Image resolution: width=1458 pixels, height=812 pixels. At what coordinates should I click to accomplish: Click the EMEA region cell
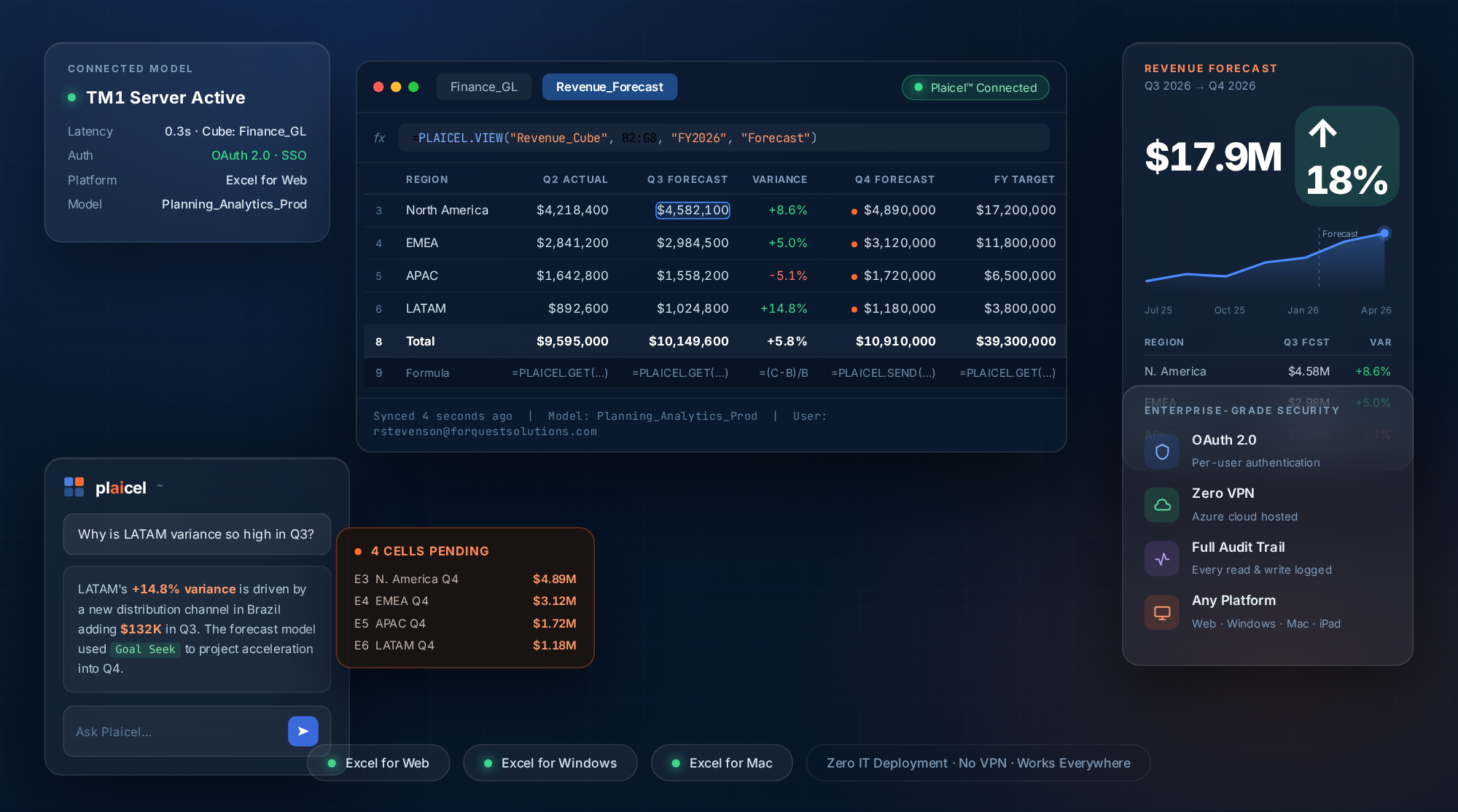point(422,243)
